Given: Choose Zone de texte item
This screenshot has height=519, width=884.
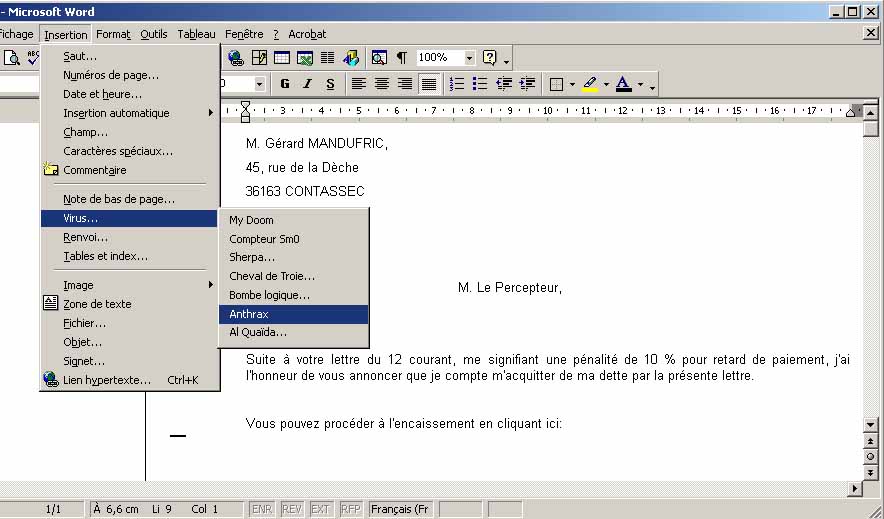Looking at the screenshot, I should click(129, 304).
